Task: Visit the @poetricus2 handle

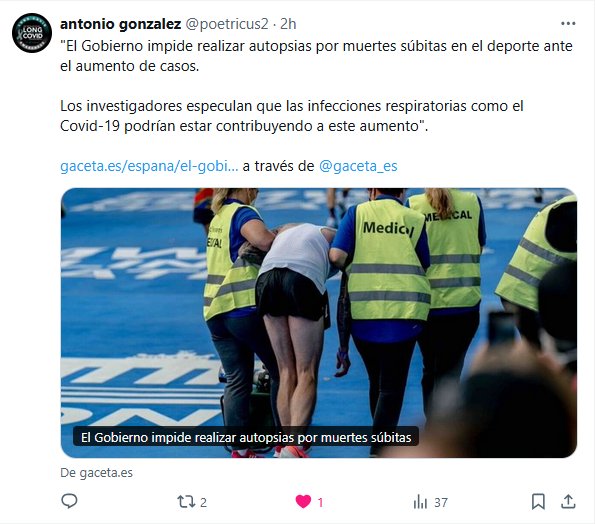Action: tap(227, 24)
